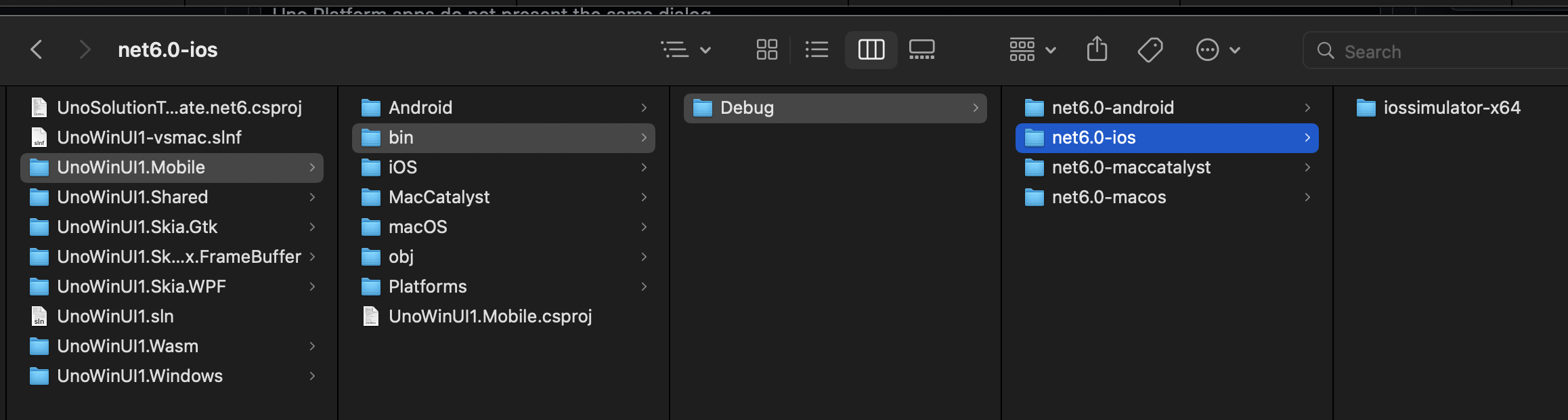Select gallery view mode

tap(923, 49)
